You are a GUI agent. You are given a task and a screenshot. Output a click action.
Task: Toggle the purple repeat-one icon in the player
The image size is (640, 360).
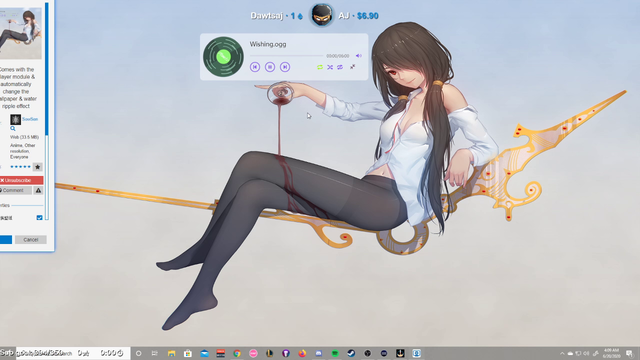pyautogui.click(x=340, y=67)
